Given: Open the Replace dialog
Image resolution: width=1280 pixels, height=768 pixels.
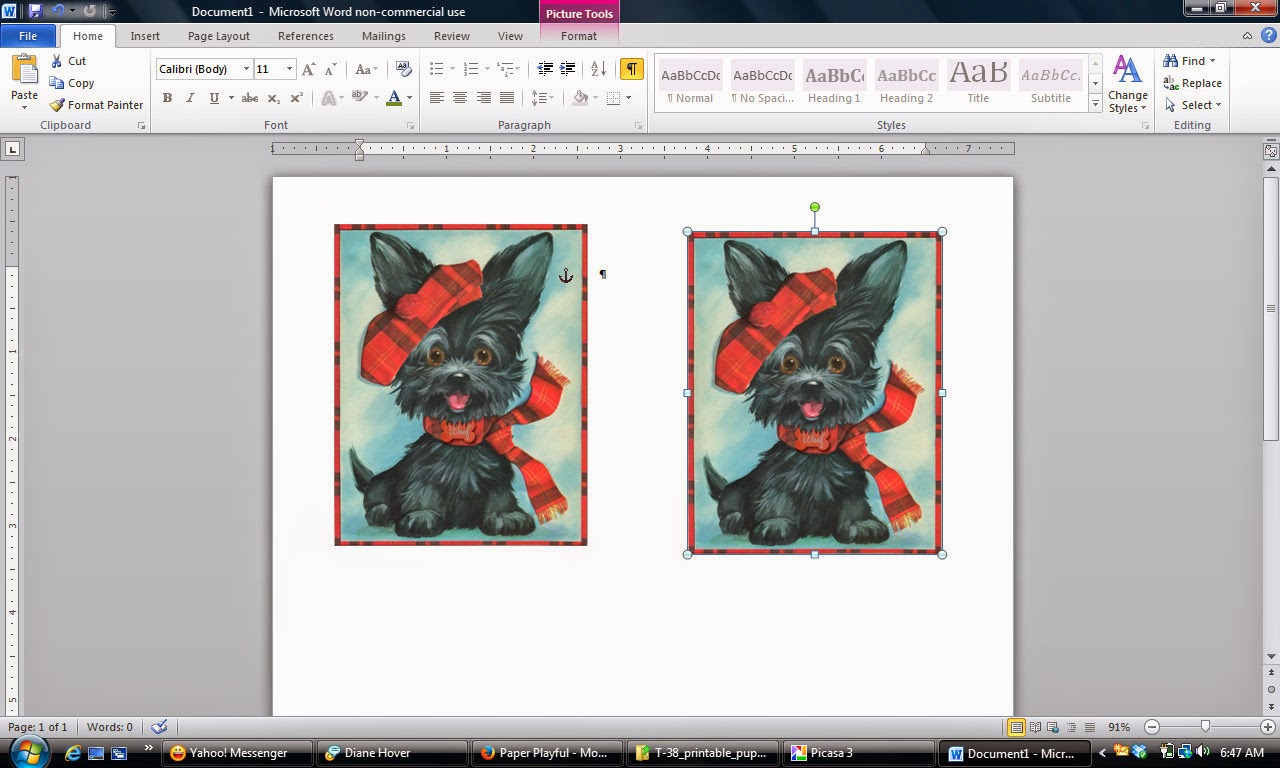Looking at the screenshot, I should pos(1192,83).
